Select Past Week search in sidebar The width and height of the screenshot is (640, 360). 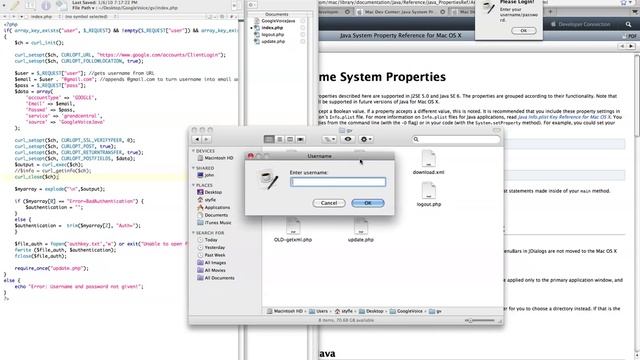point(211,255)
